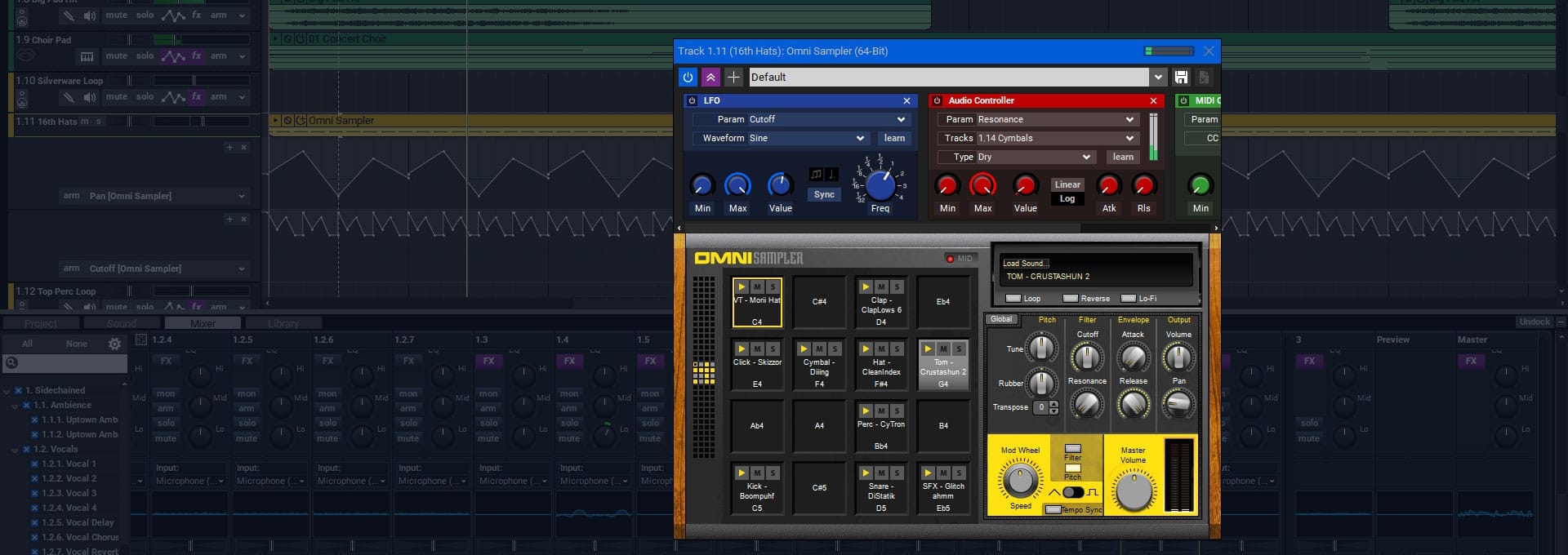Click the piano keys icon on Choir Pad track

pos(87,56)
